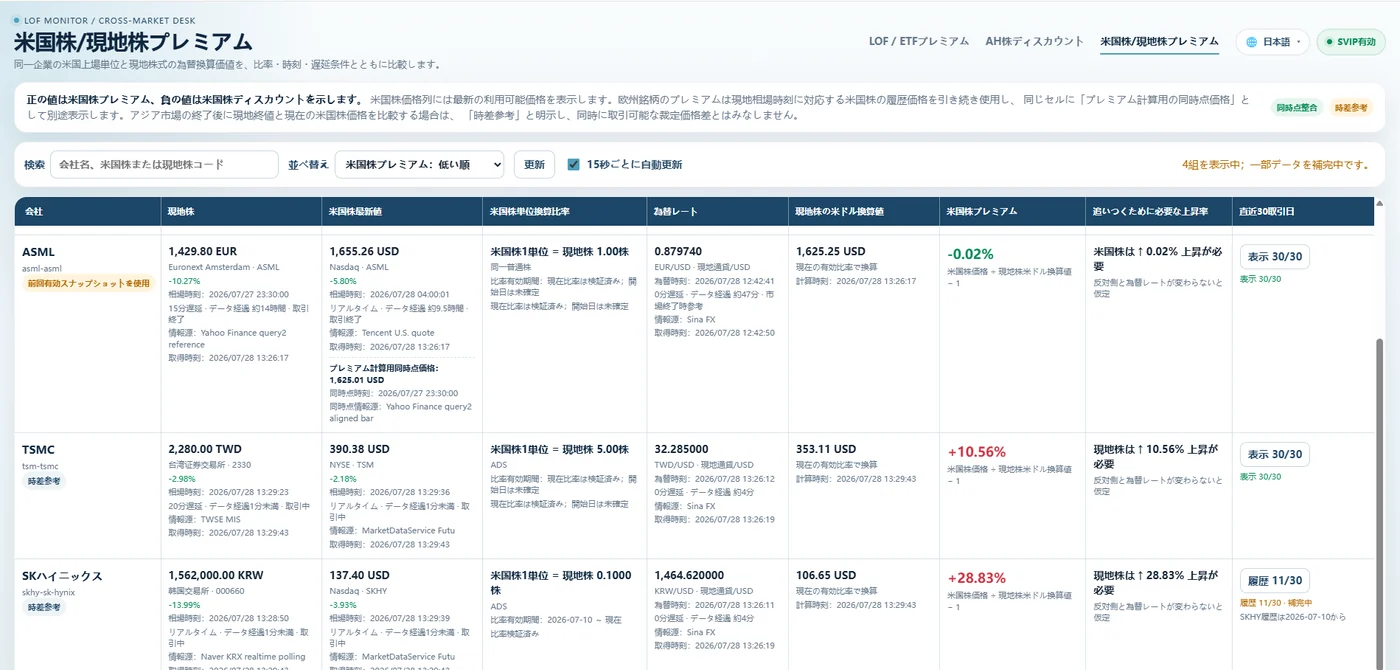Click the 時差参考 badge under TSMC
The height and width of the screenshot is (670, 1400).
(x=44, y=481)
